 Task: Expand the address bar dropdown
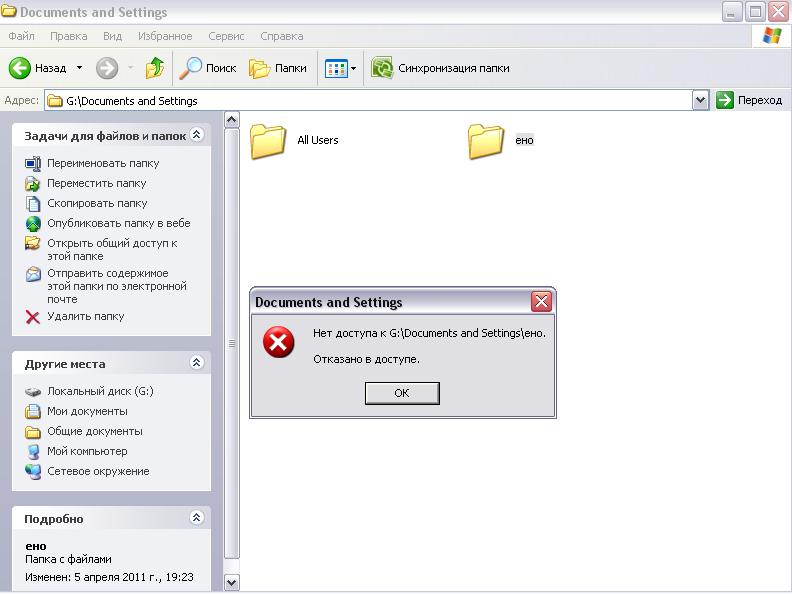pyautogui.click(x=700, y=100)
